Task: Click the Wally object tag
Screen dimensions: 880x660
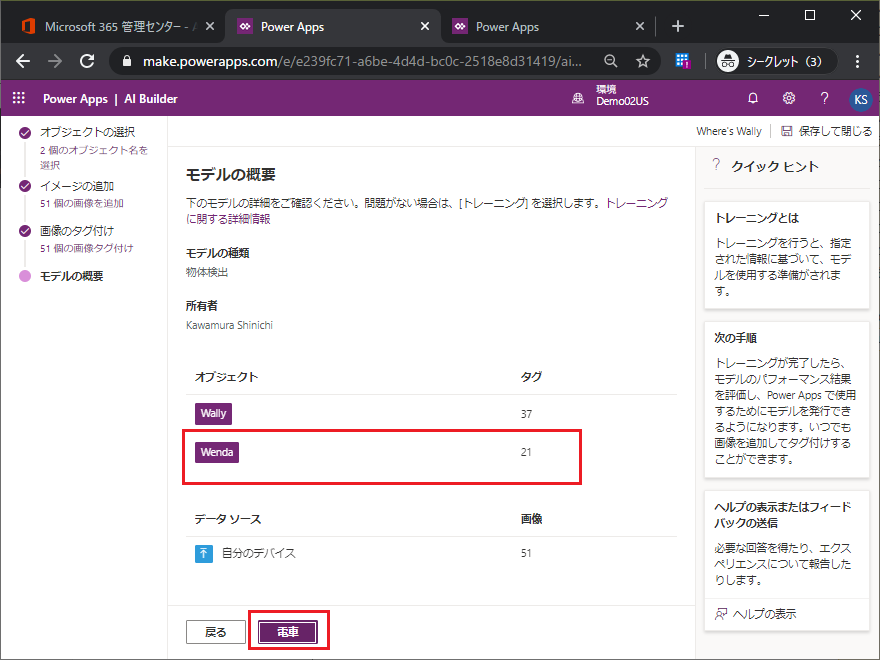Action: (x=213, y=414)
